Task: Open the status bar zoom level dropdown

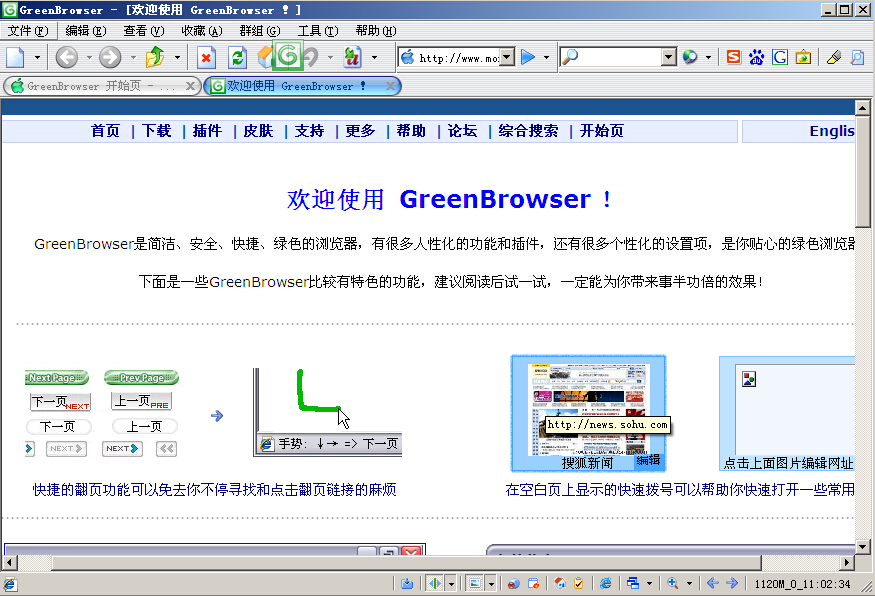Action: tap(689, 584)
